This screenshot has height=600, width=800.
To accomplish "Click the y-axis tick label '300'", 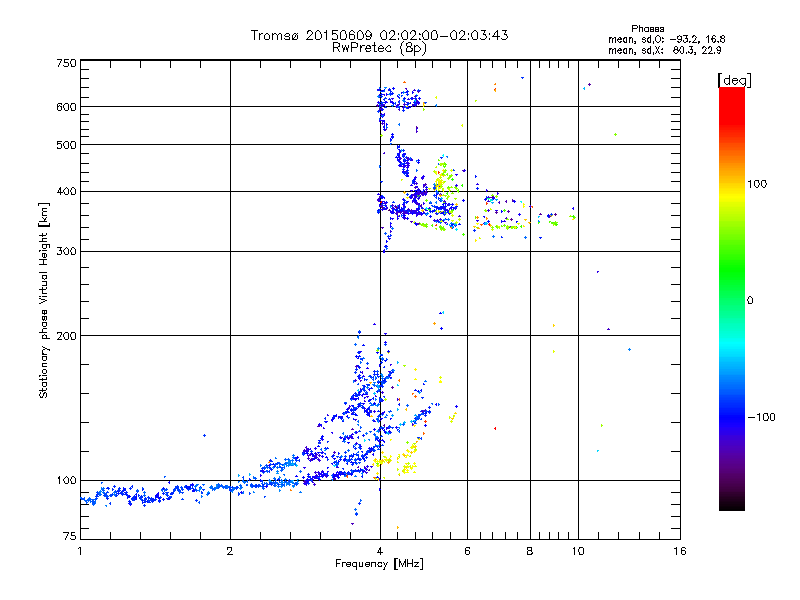I will click(x=66, y=251).
